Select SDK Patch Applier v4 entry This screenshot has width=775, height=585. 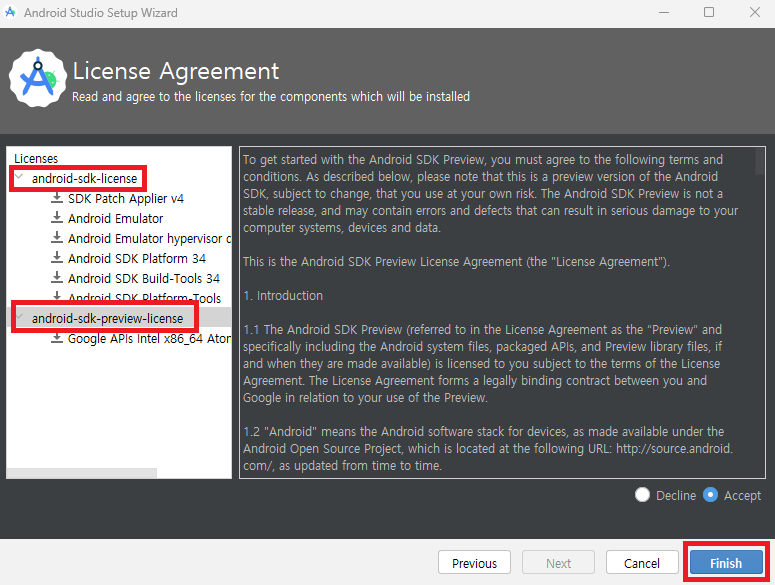126,199
